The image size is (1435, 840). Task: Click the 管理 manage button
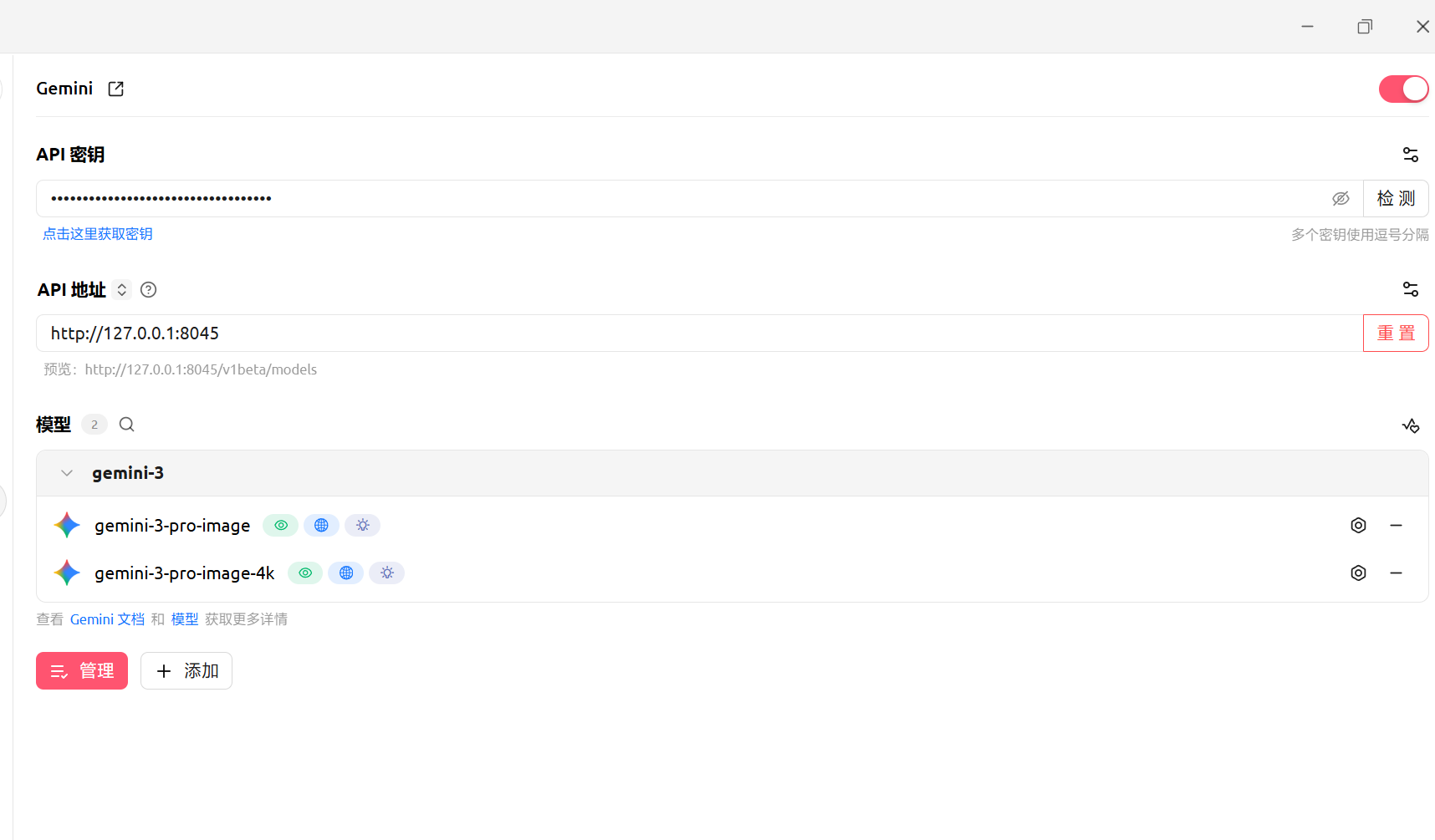tap(82, 671)
